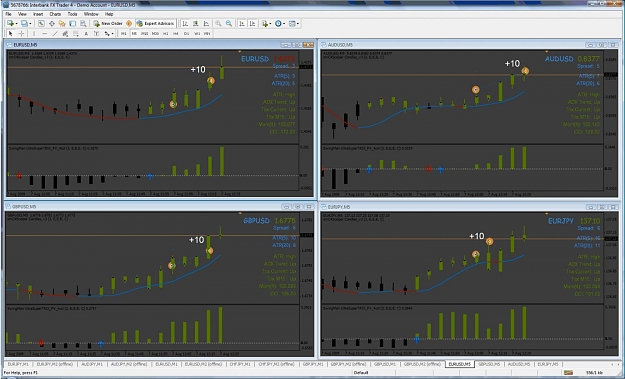The image size is (625, 379).
Task: Select the Text Label tool
Action: pyautogui.click(x=96, y=33)
